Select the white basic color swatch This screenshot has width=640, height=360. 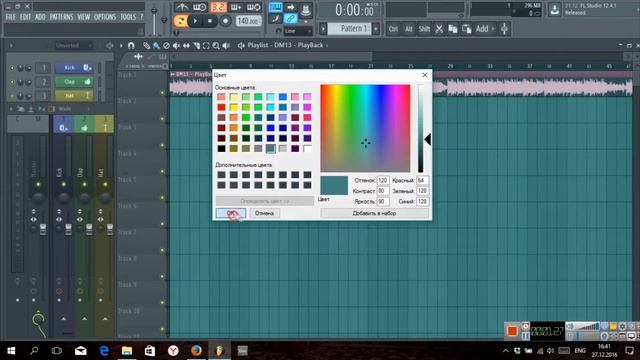point(307,149)
